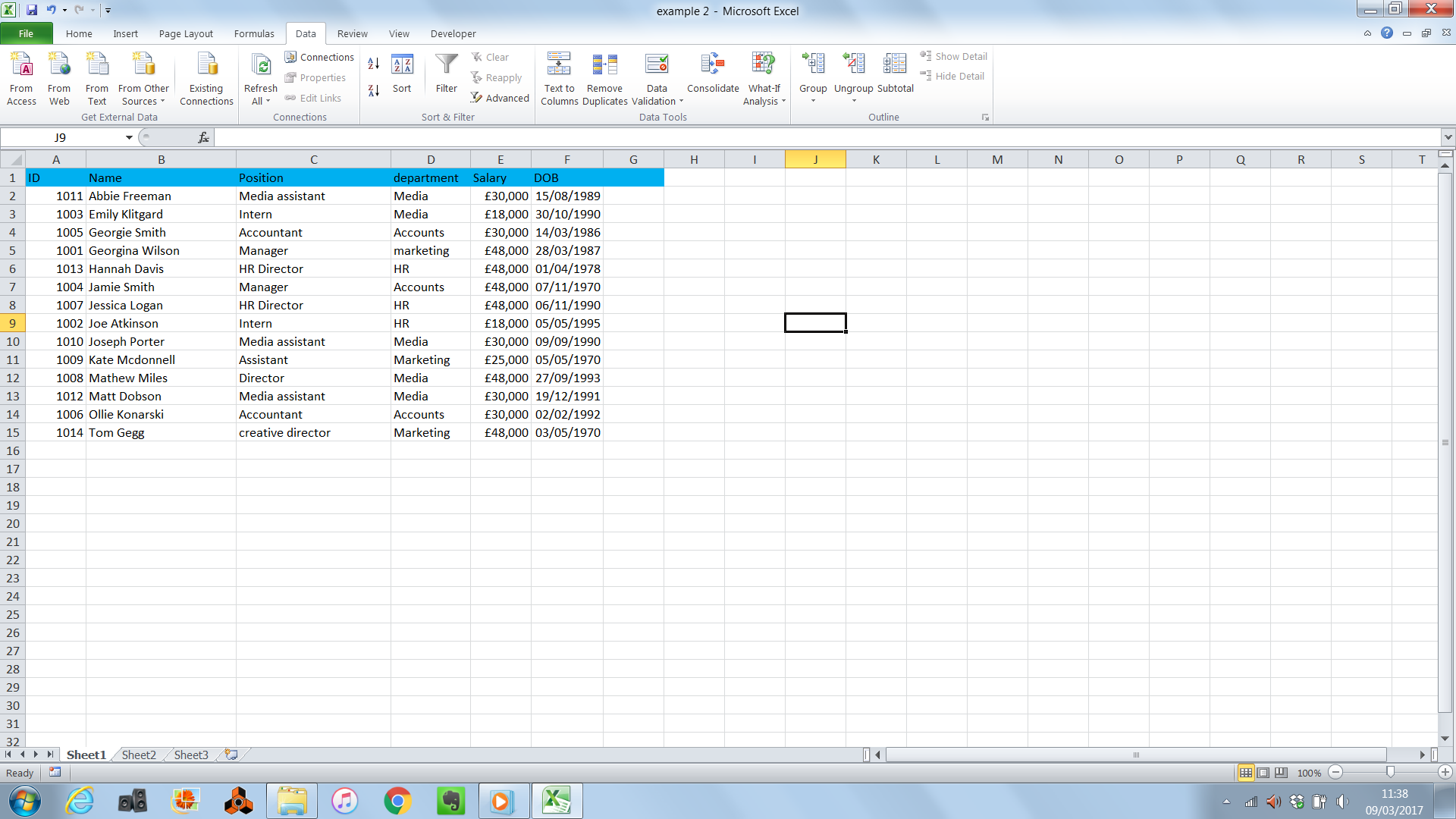Switch to Page Layout view in status bar

pos(1263,773)
